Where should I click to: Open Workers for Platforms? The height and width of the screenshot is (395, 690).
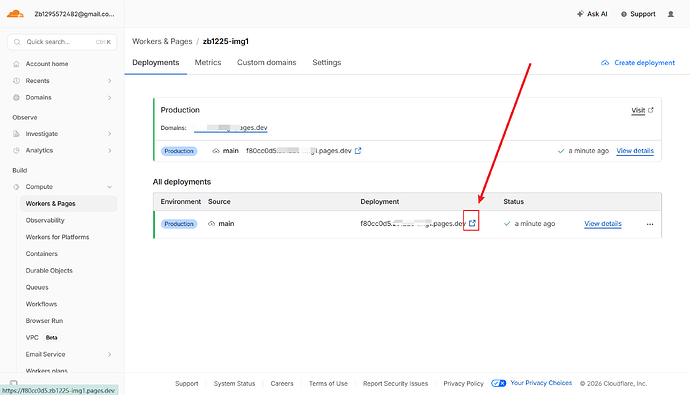point(57,237)
